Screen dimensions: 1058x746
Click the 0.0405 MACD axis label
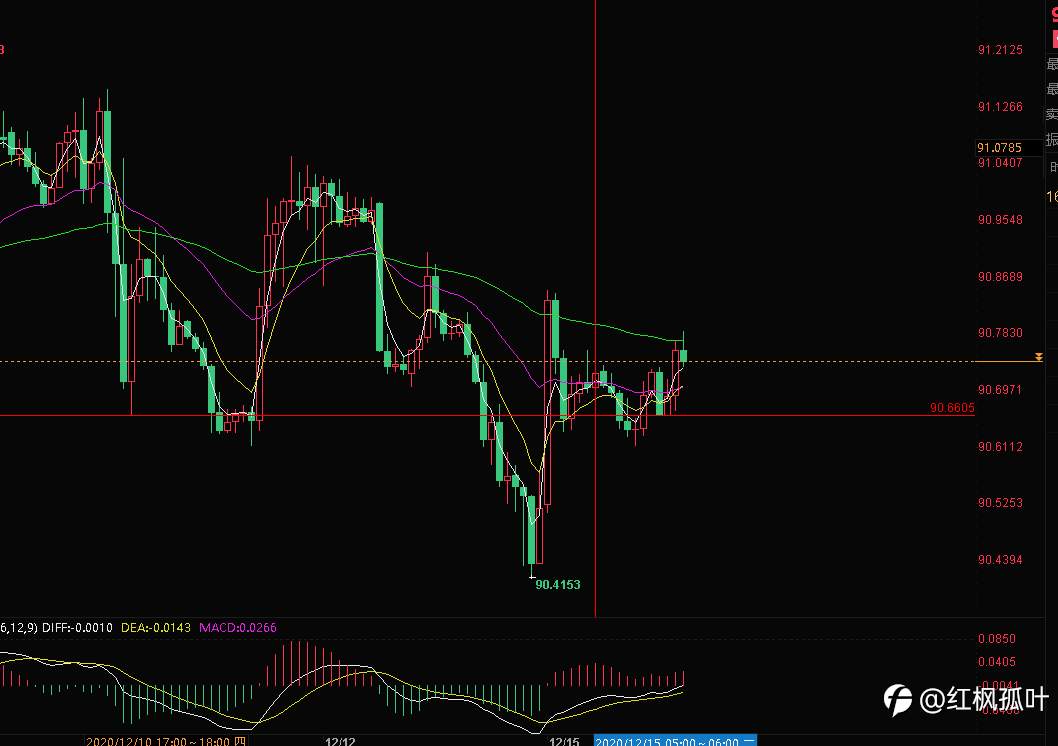(997, 662)
